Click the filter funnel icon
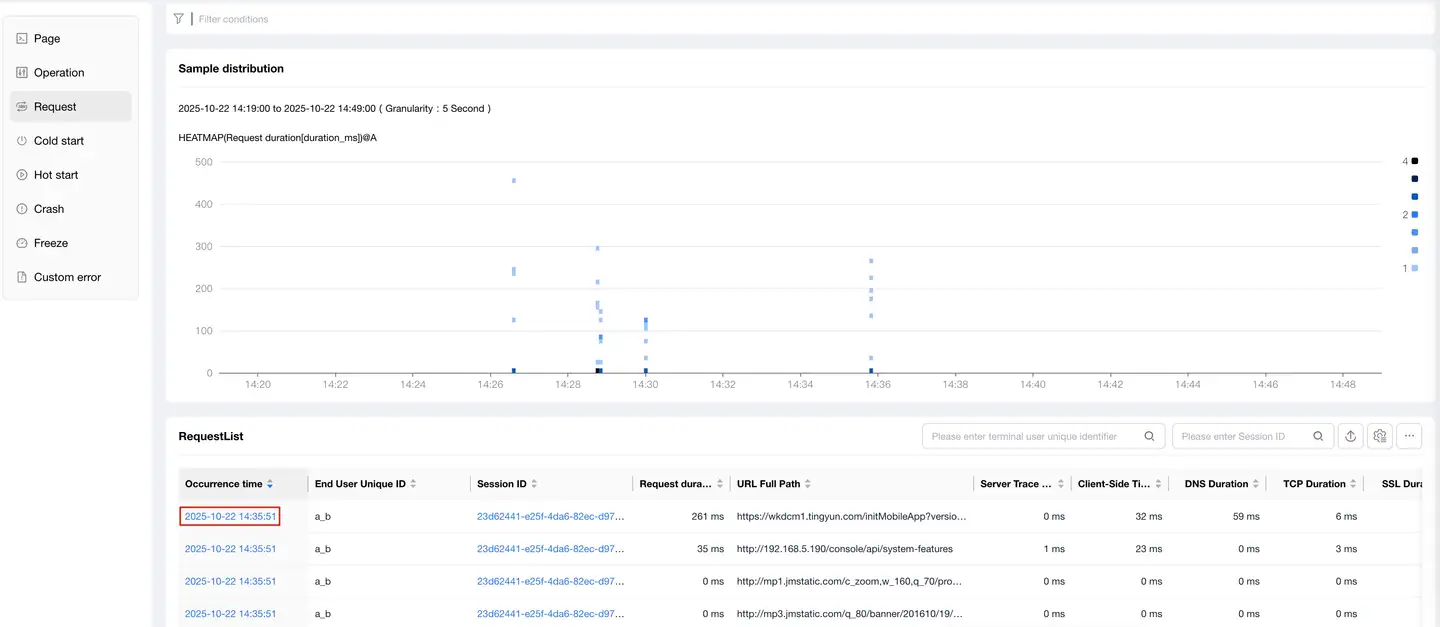The image size is (1440, 627). point(178,19)
